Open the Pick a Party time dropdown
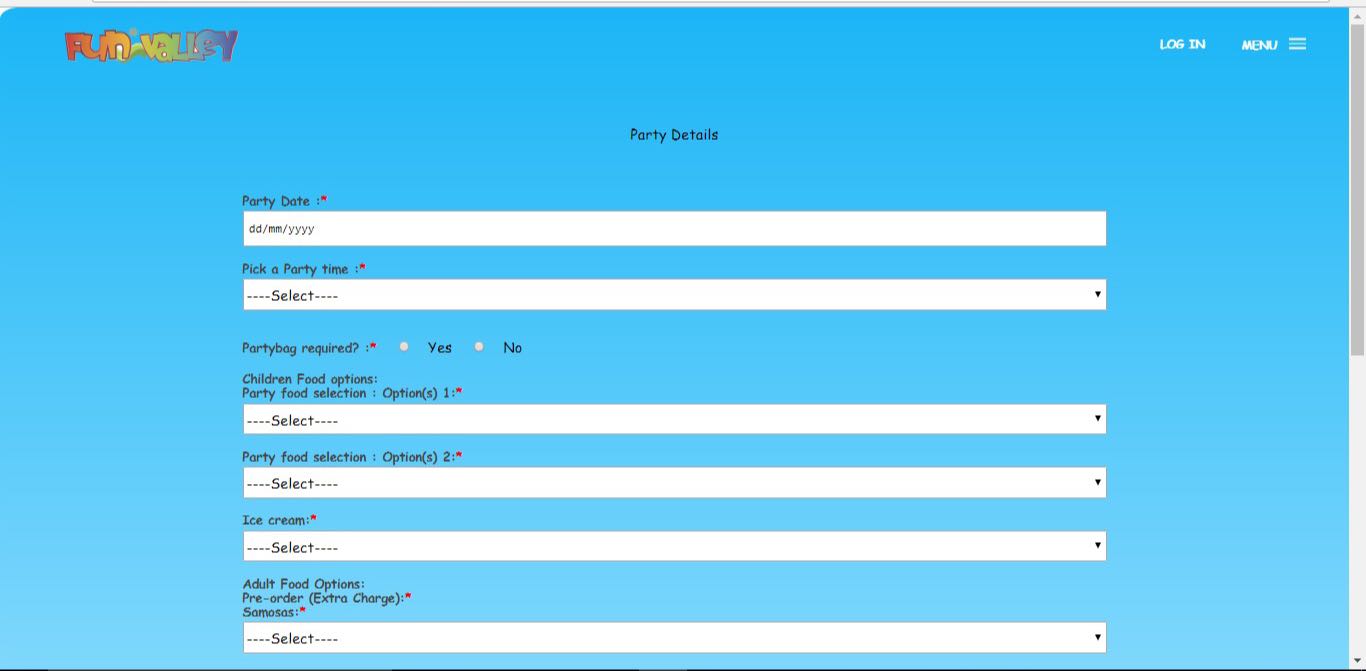The height and width of the screenshot is (671, 1366). (674, 295)
